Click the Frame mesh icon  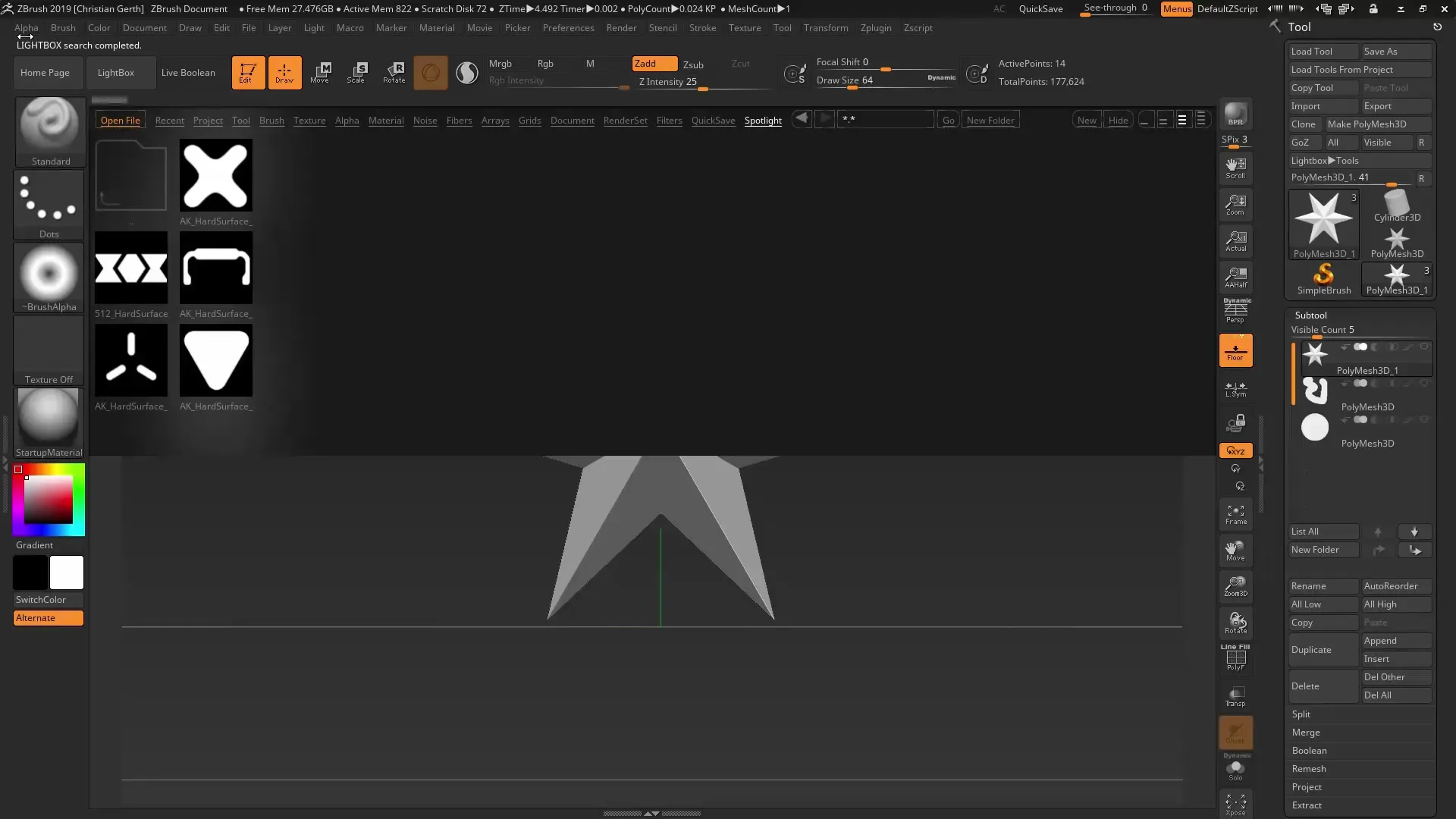(1235, 515)
